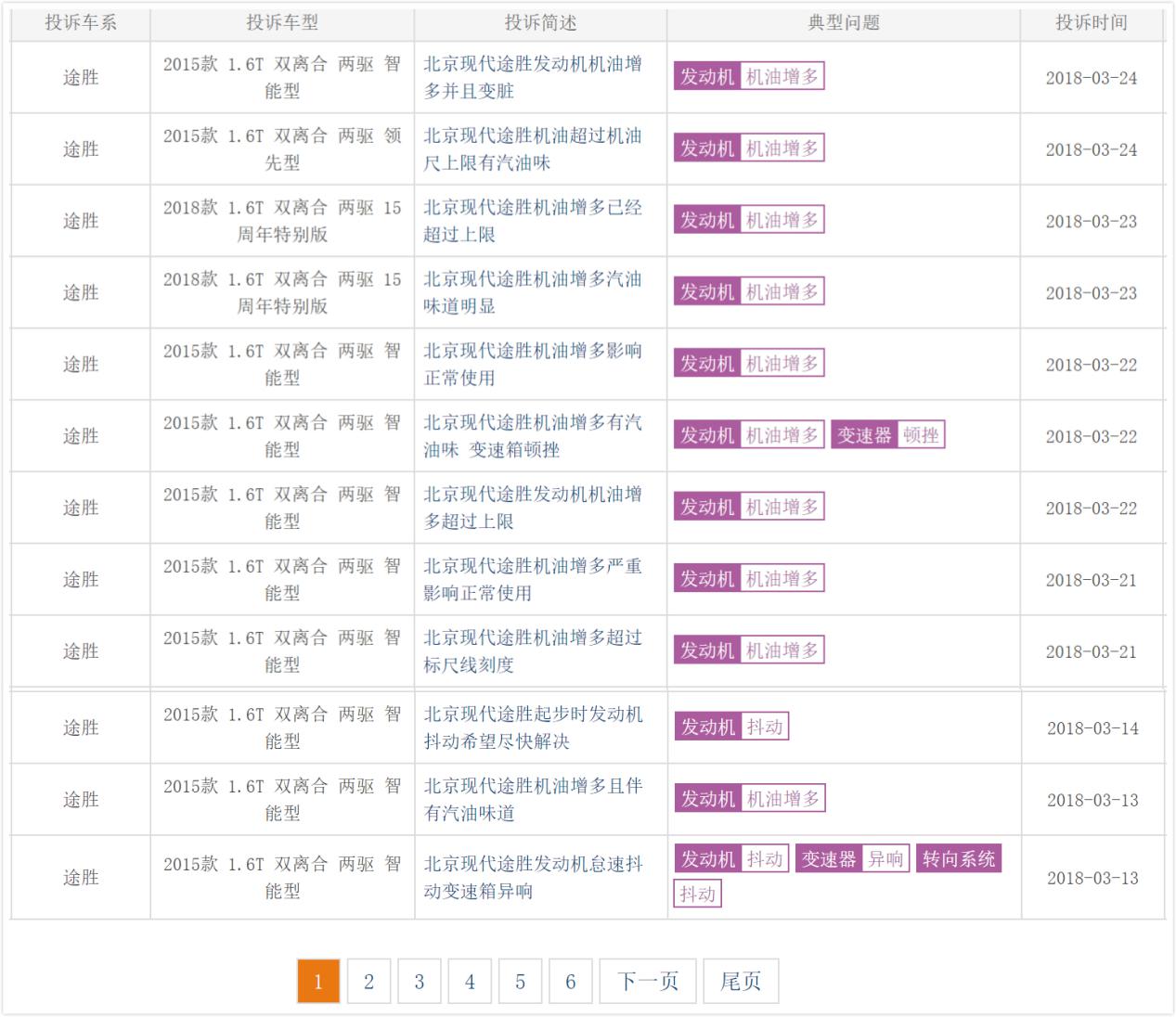This screenshot has height=1017, width=1176.
Task: Open complaint 北京现代途胜机油增多严重影响正常使用
Action: point(533,579)
